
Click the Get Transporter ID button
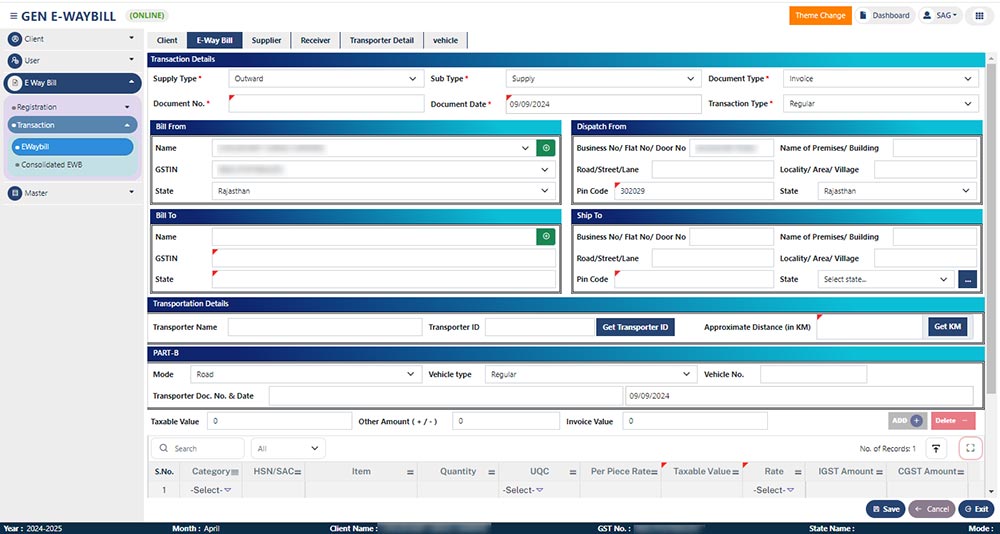pyautogui.click(x=636, y=327)
